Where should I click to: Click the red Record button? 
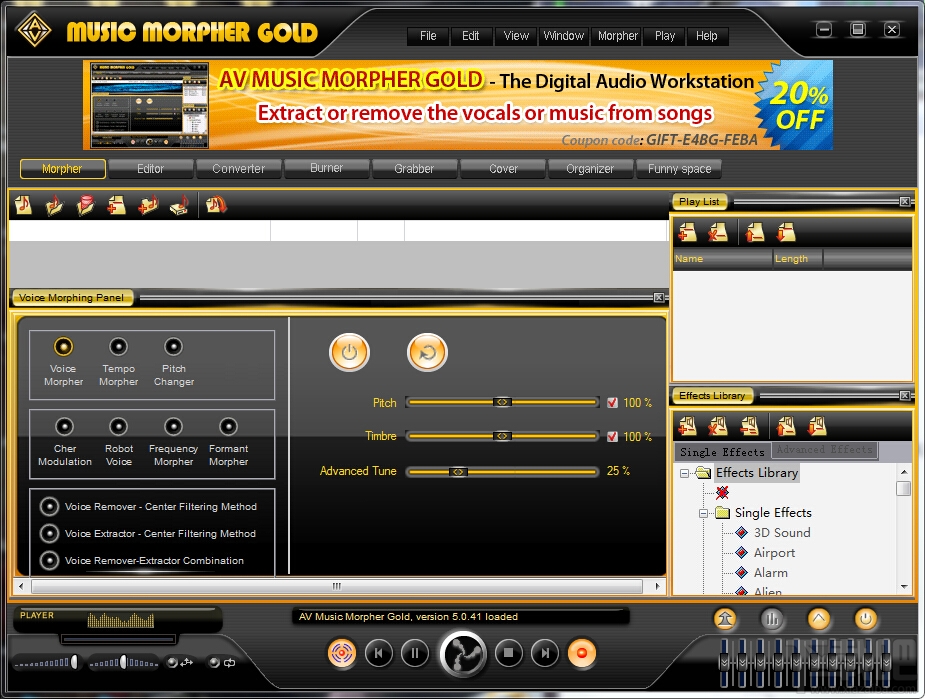tap(582, 653)
